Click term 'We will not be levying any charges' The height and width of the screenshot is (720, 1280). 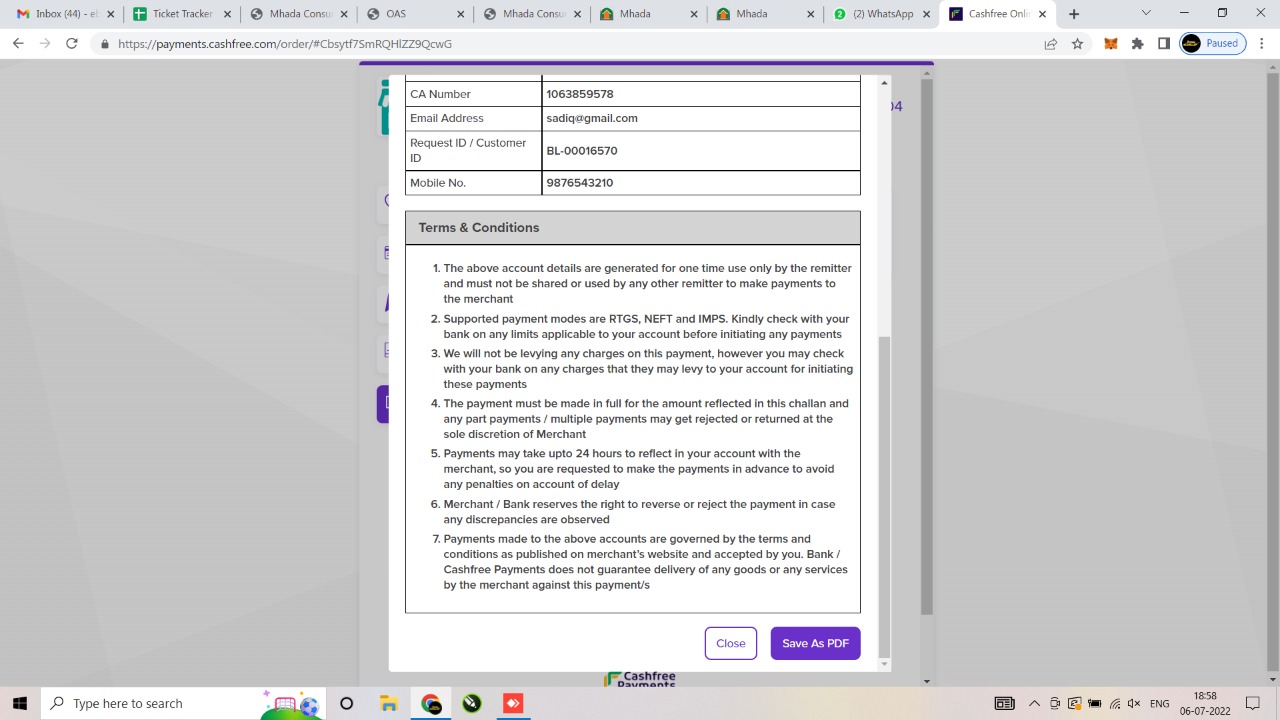[x=648, y=369]
